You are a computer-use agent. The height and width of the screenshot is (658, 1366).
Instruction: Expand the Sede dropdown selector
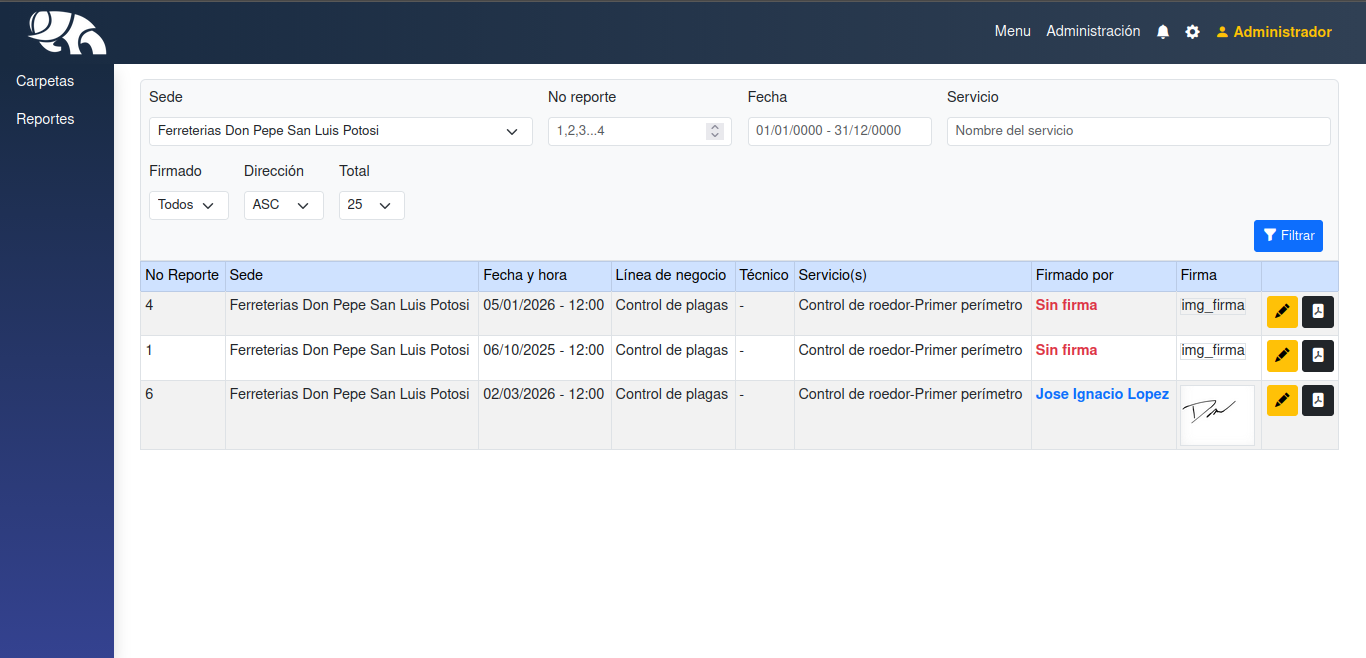pyautogui.click(x=340, y=131)
